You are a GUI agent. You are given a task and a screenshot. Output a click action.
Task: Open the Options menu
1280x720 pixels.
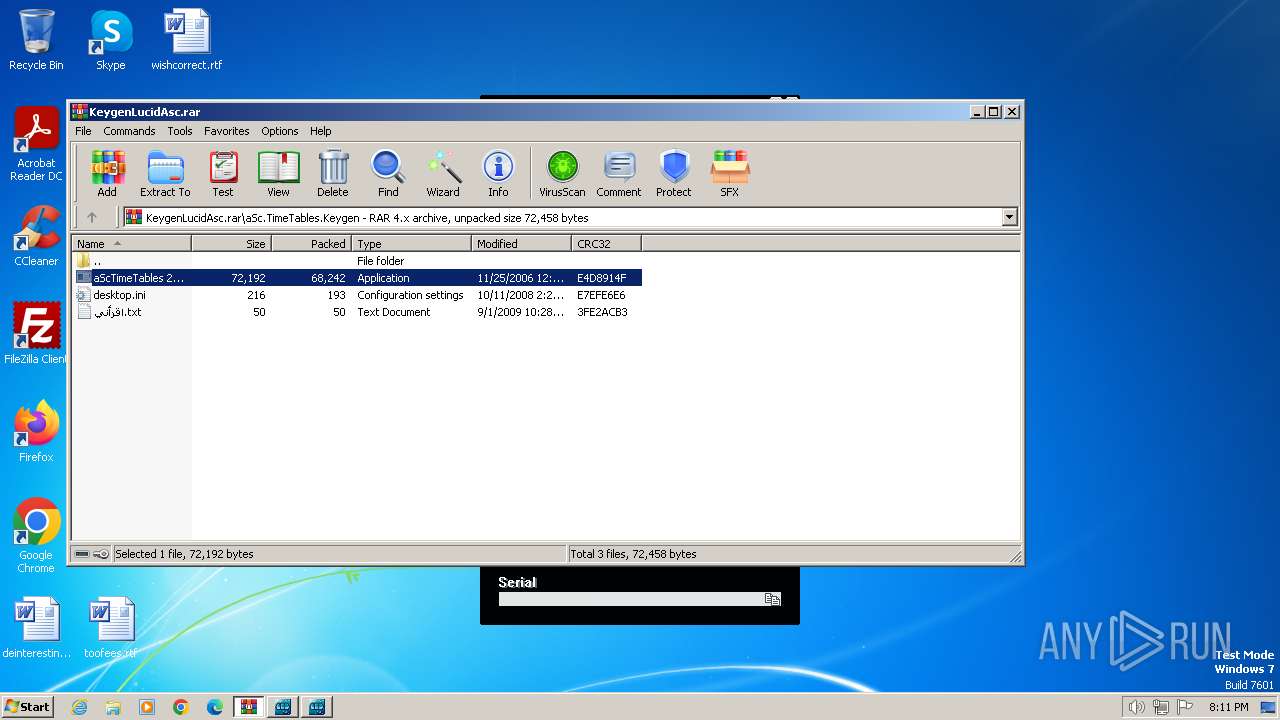pos(280,131)
